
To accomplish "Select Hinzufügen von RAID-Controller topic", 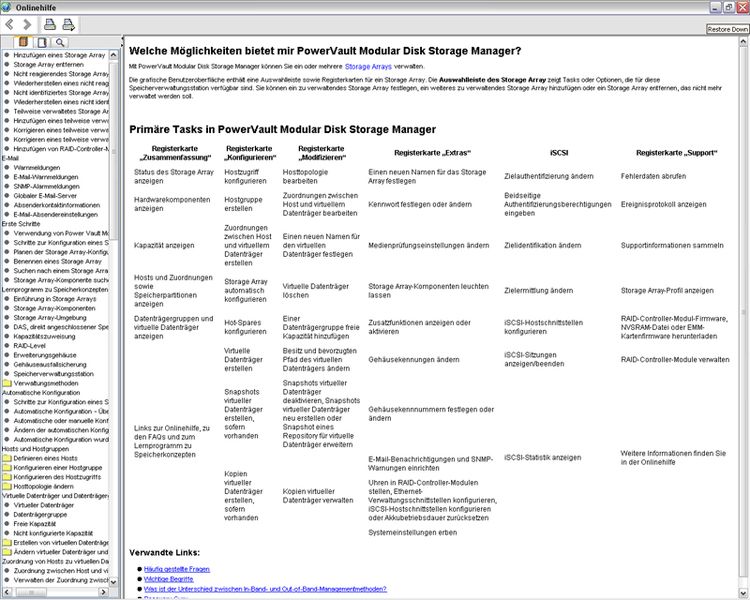I will [x=61, y=149].
